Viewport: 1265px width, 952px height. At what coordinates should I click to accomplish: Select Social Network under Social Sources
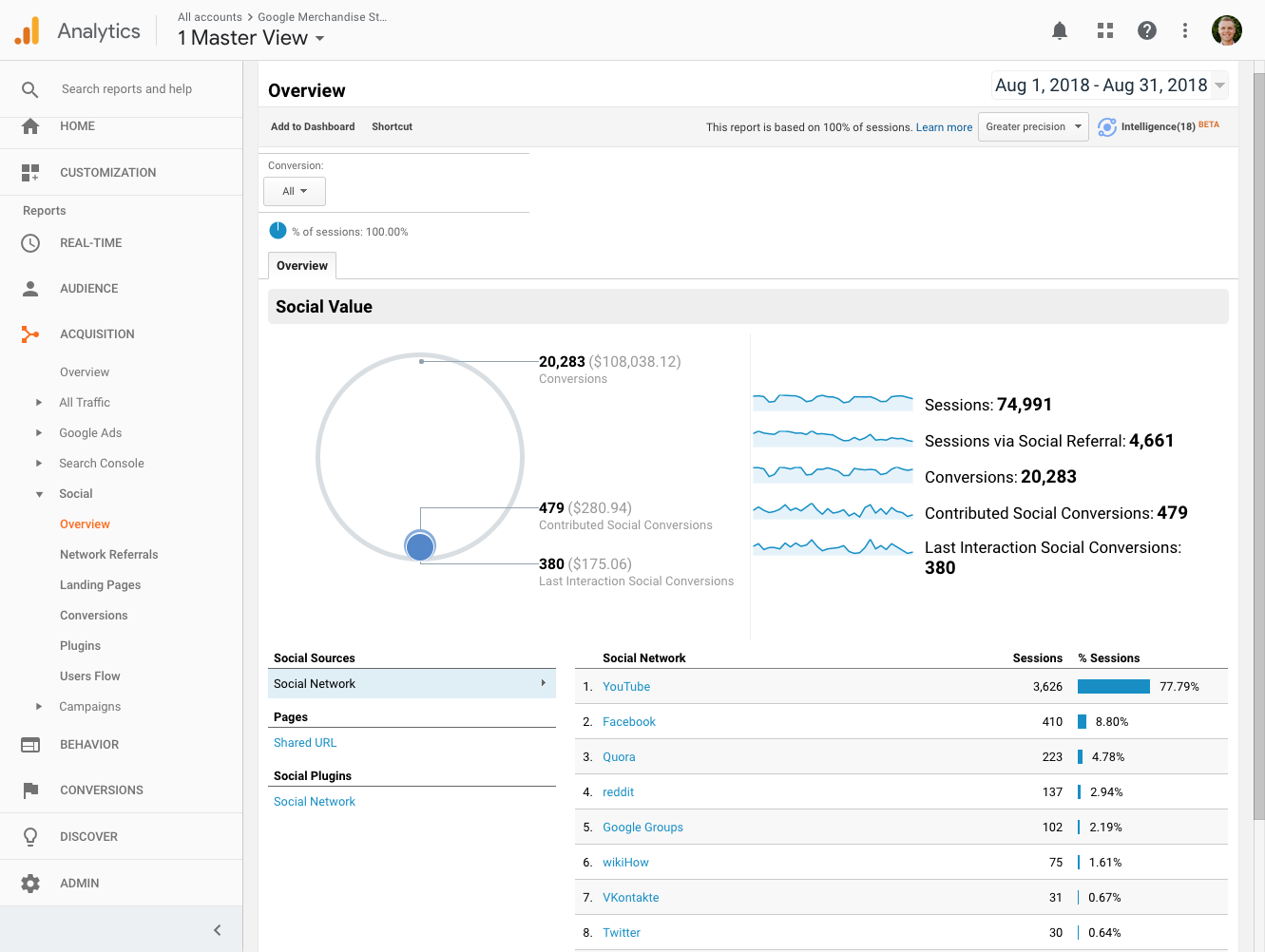pyautogui.click(x=412, y=684)
